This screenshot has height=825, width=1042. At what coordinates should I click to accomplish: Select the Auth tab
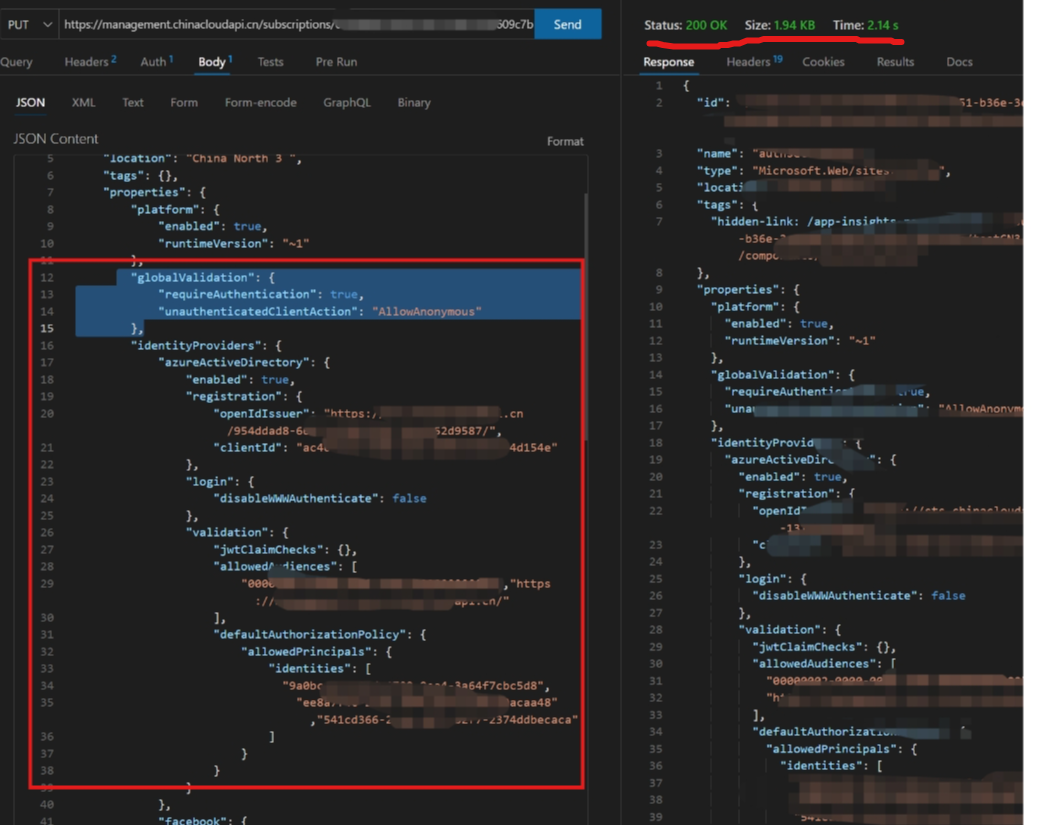(155, 62)
